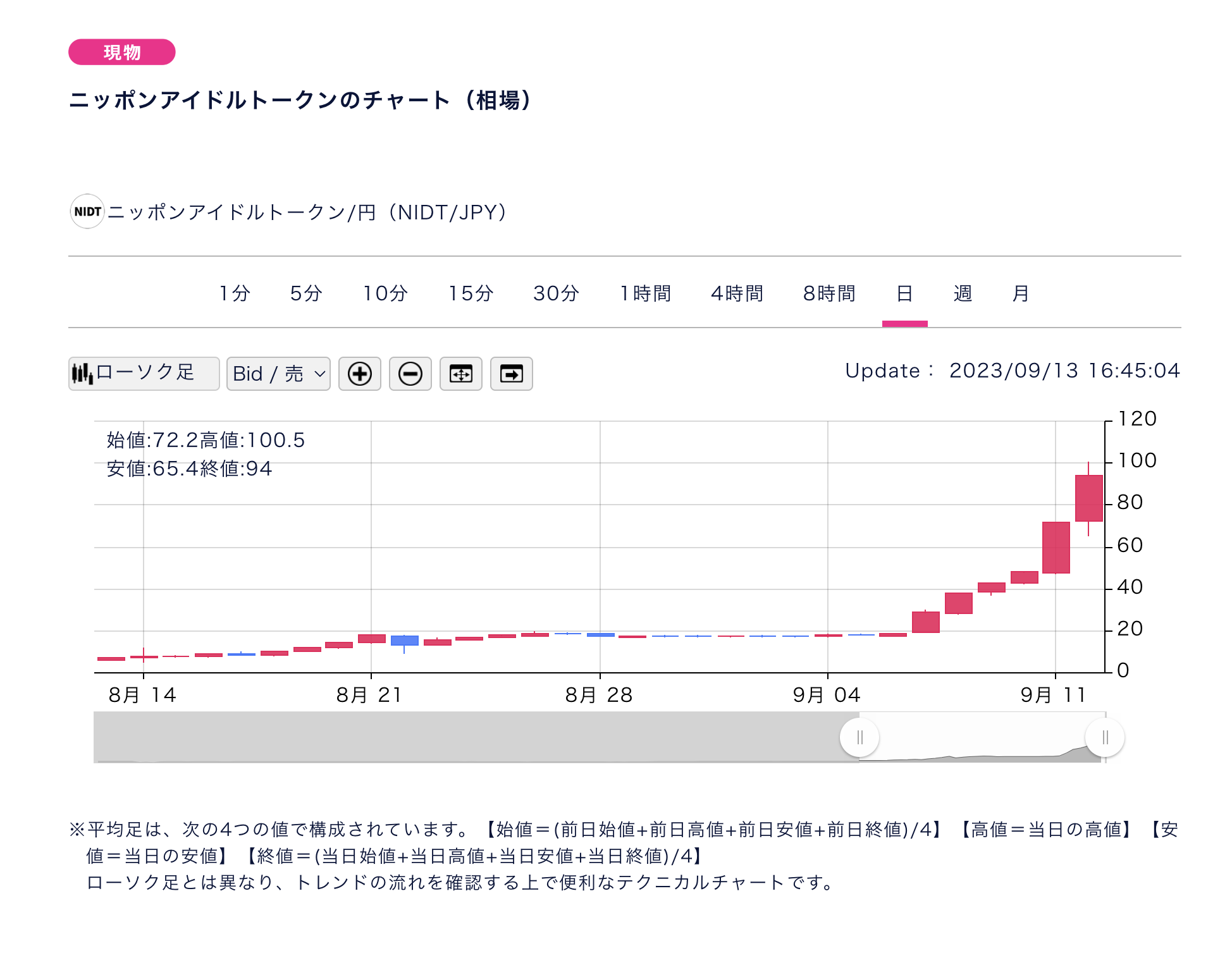Click the chevron on the Bid selector
The height and width of the screenshot is (965, 1232).
(319, 374)
